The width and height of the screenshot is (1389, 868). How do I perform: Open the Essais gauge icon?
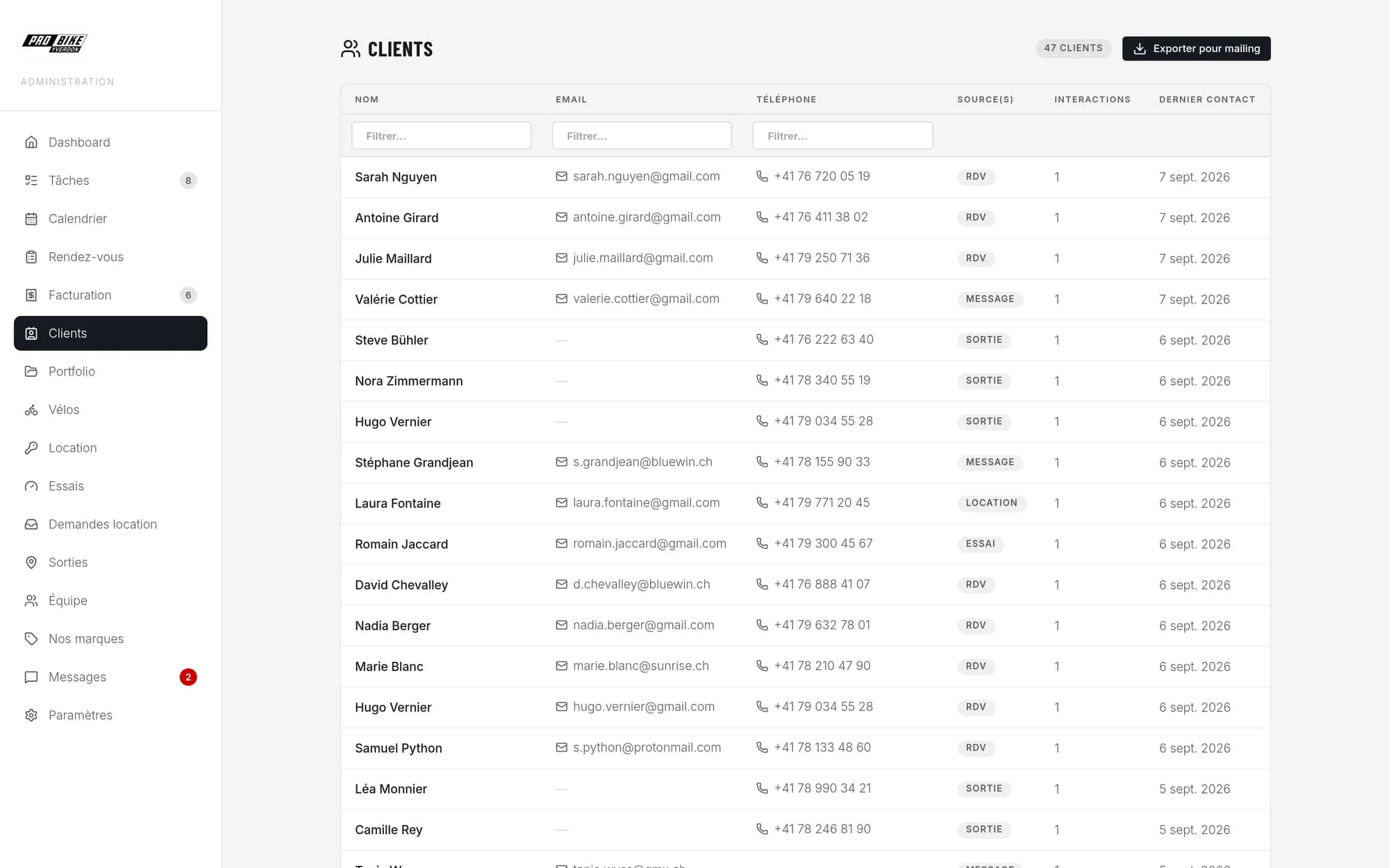[x=31, y=486]
